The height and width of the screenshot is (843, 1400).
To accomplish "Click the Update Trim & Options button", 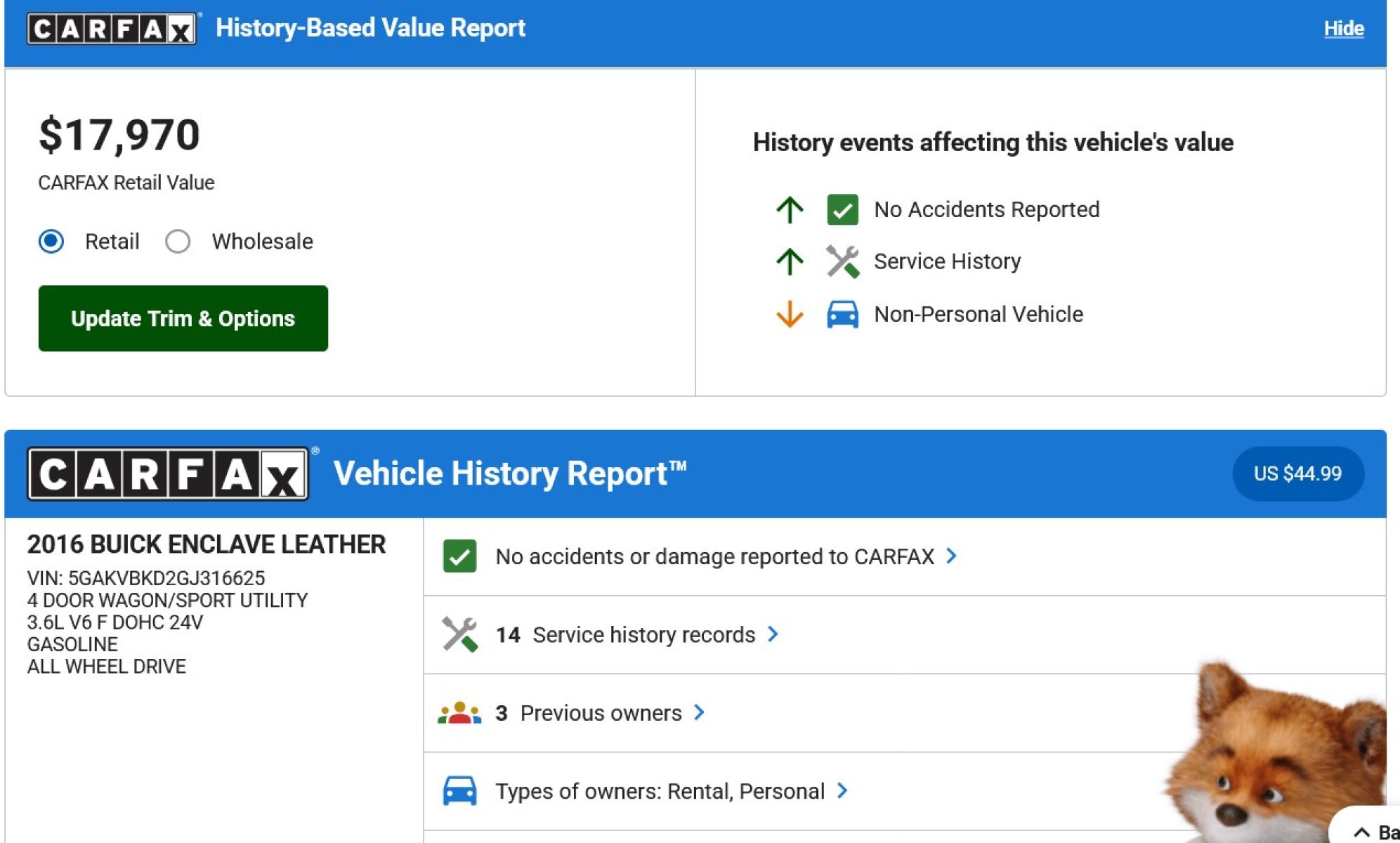I will (x=183, y=318).
